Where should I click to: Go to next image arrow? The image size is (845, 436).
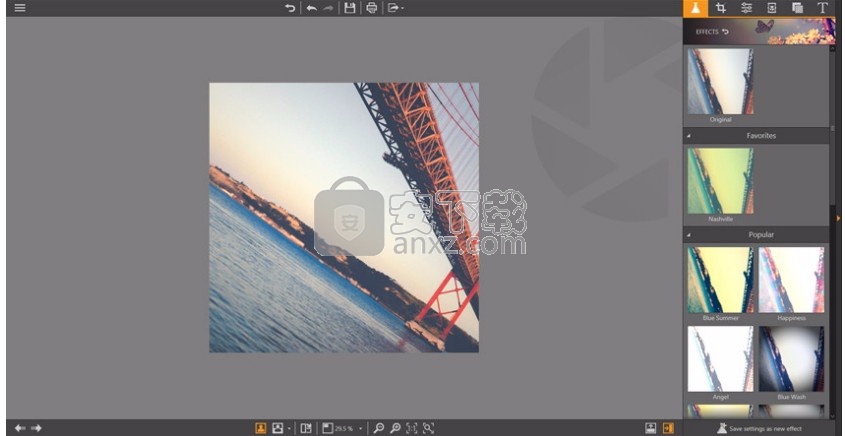(x=36, y=428)
